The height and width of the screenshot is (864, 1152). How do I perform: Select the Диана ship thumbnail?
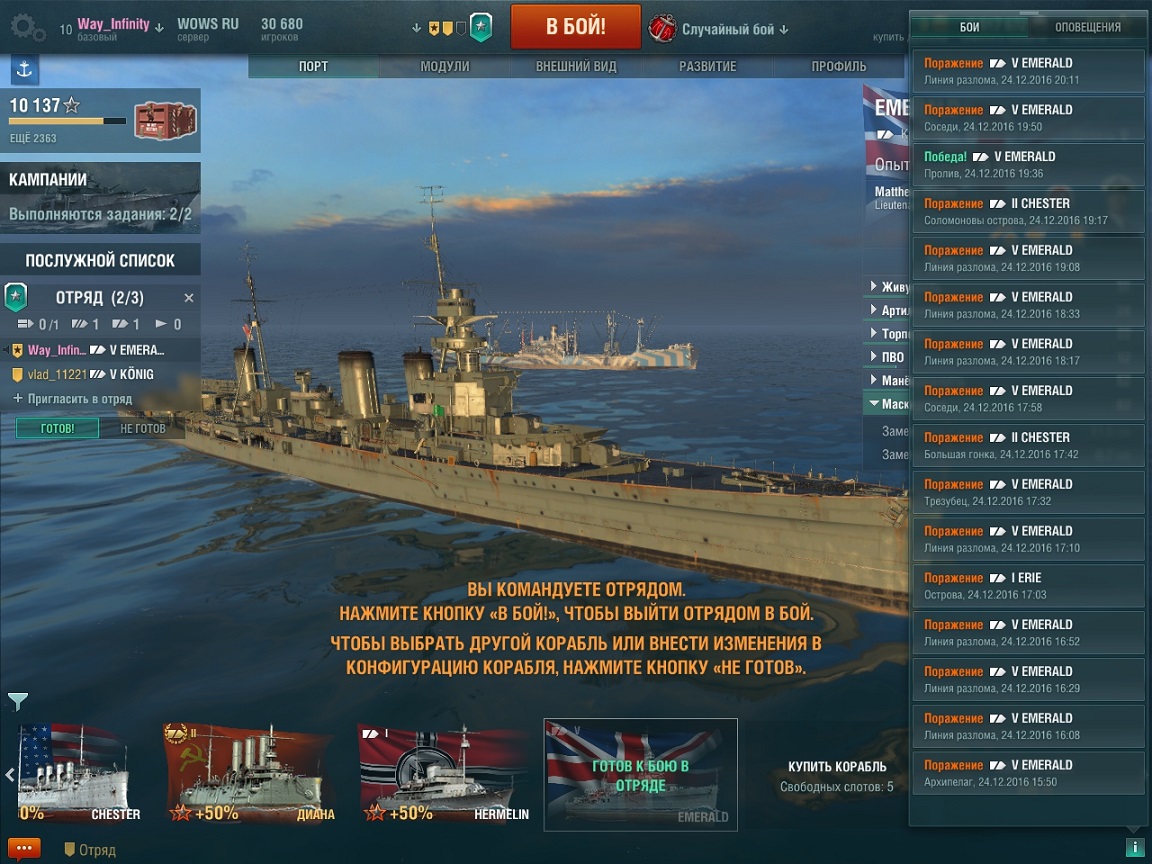[x=250, y=774]
